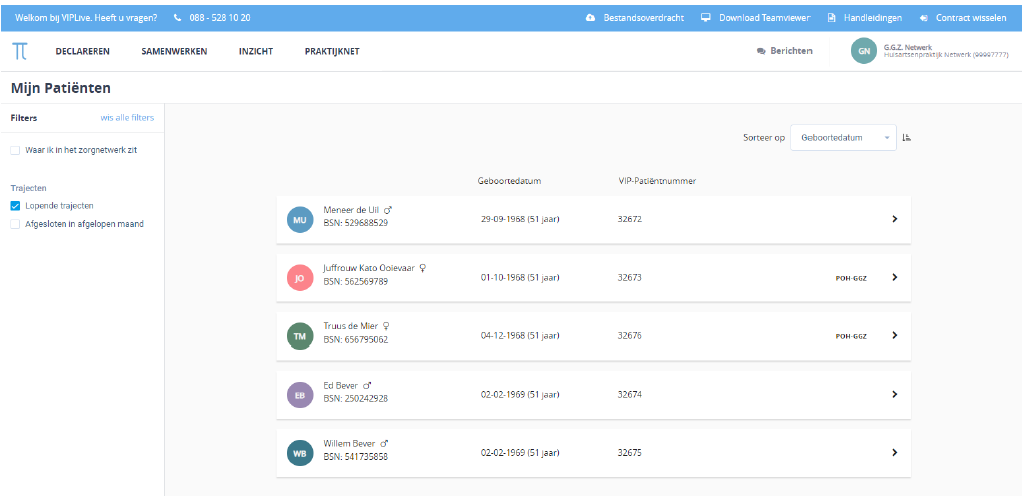Image resolution: width=1026 pixels, height=496 pixels.
Task: Click the TM avatar for Truus de Mier
Action: pos(300,336)
